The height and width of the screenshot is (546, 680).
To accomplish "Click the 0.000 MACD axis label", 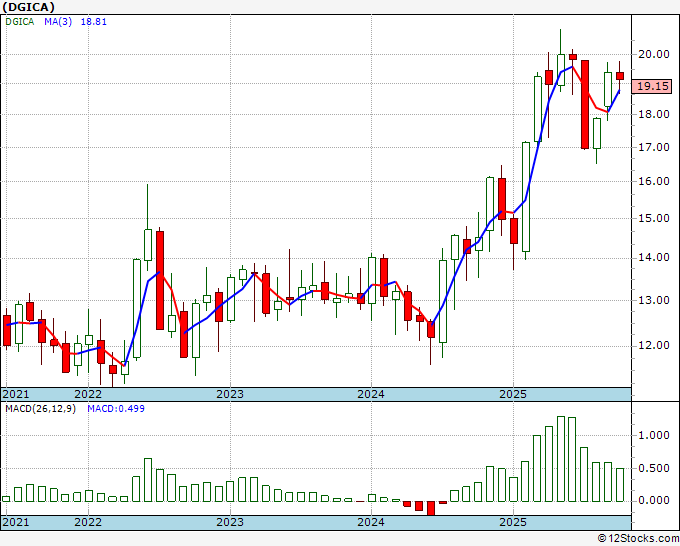I will (654, 500).
